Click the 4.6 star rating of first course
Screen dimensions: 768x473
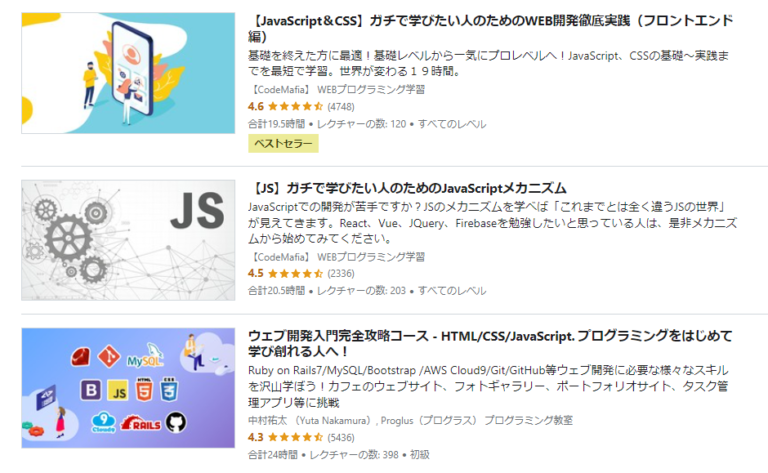pos(301,106)
